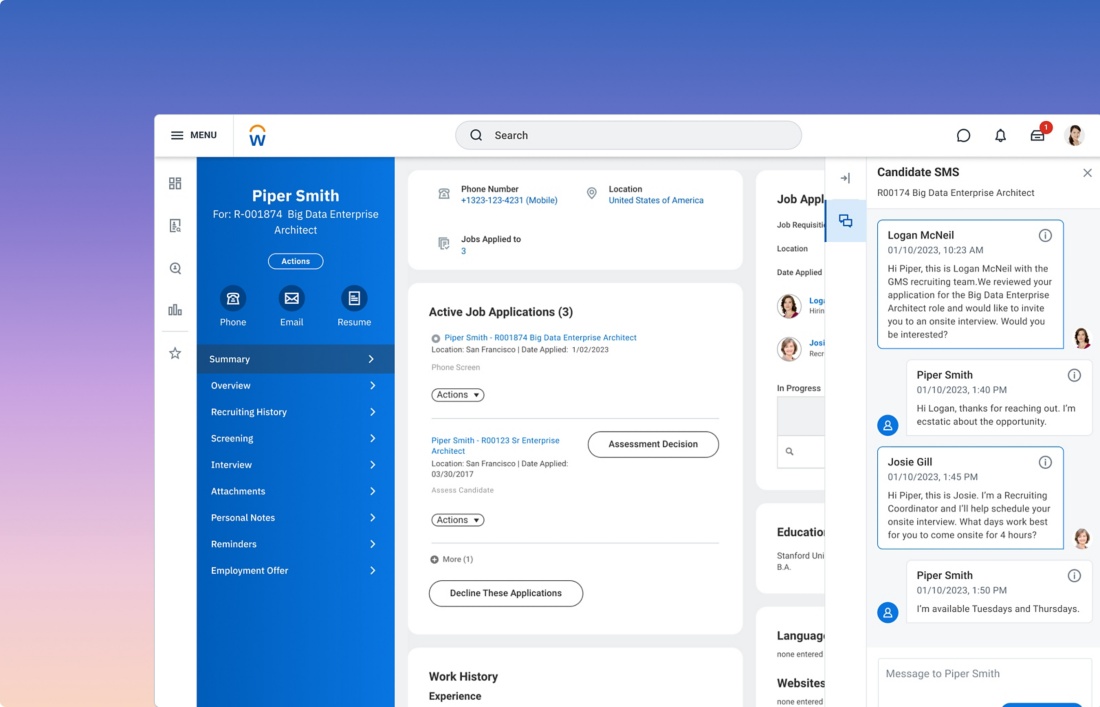Click info icon on Logan McNeil message
This screenshot has height=707, width=1100.
[x=1045, y=236]
